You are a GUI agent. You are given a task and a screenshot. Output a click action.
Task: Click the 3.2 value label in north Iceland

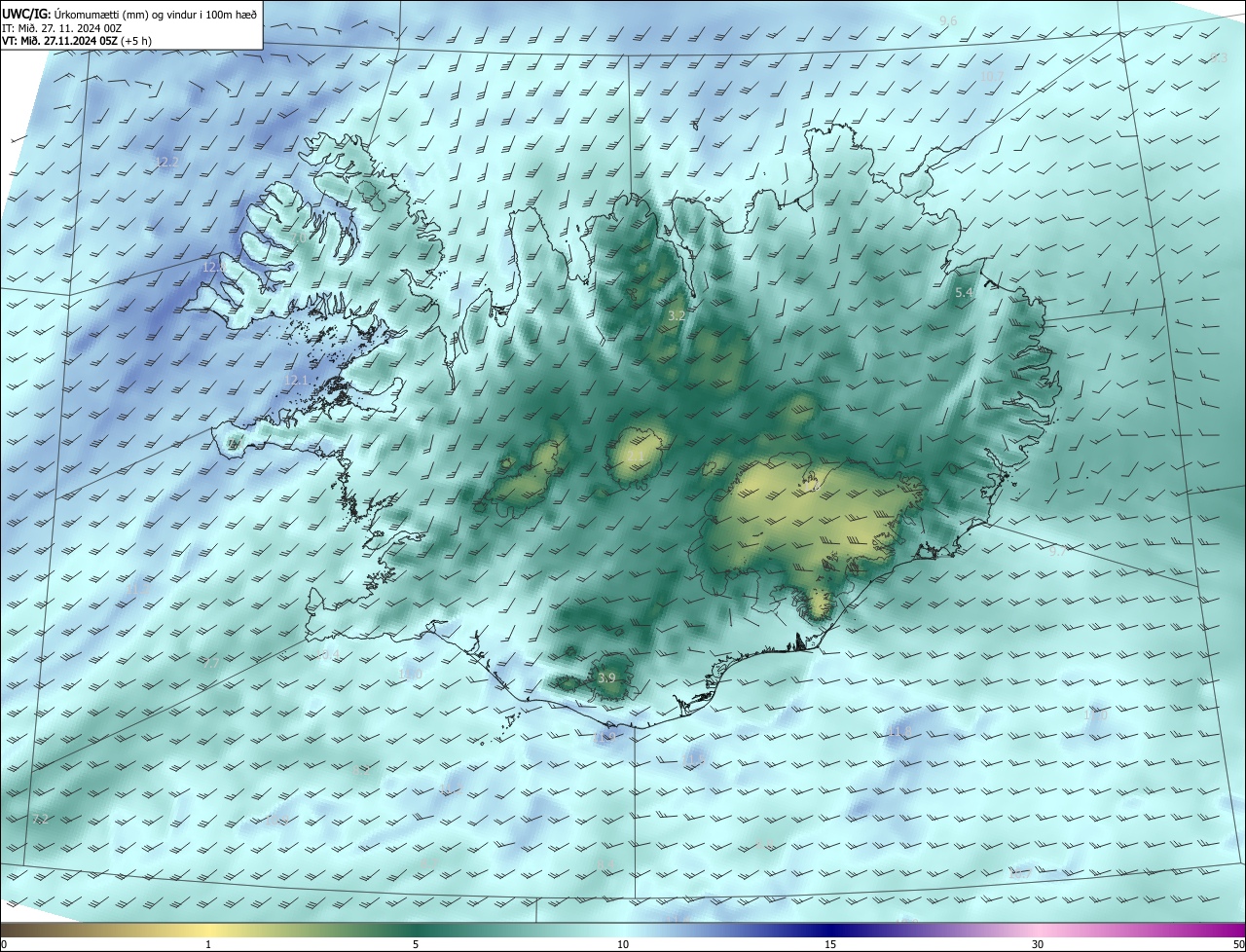[678, 316]
